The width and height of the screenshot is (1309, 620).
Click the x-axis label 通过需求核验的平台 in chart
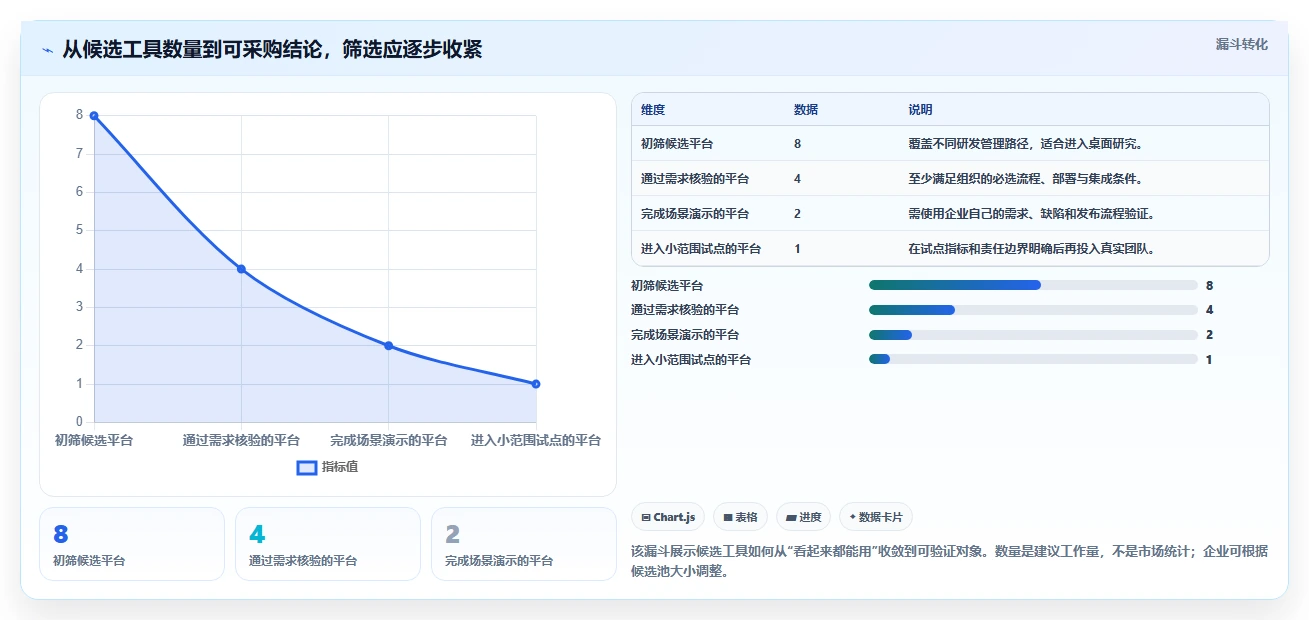pos(241,440)
